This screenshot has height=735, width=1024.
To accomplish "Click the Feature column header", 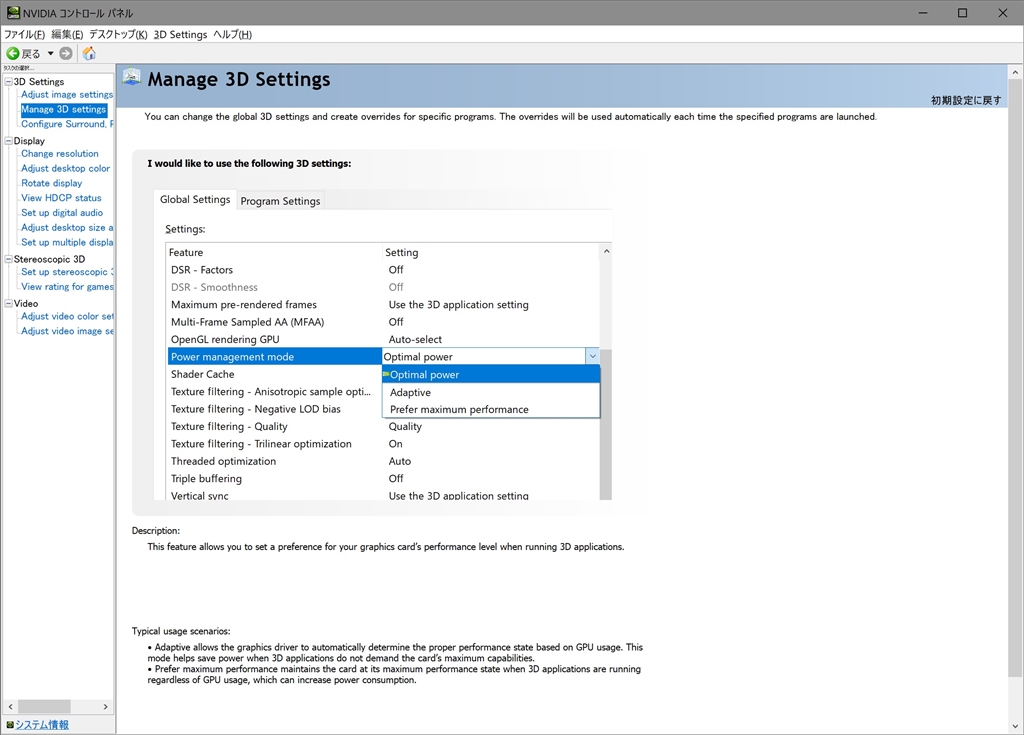I will tap(274, 252).
